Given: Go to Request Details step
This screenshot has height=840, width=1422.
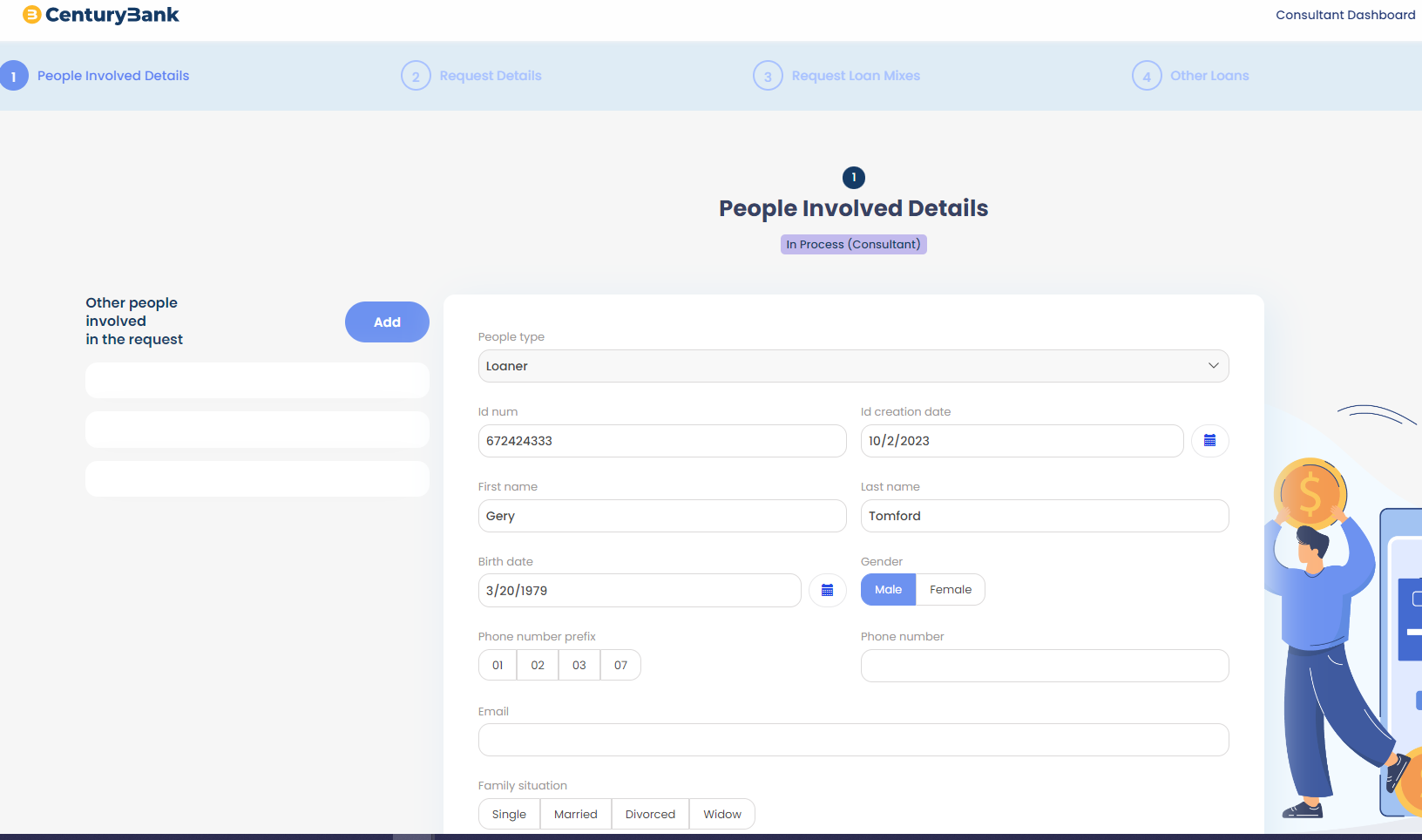Looking at the screenshot, I should click(x=491, y=76).
